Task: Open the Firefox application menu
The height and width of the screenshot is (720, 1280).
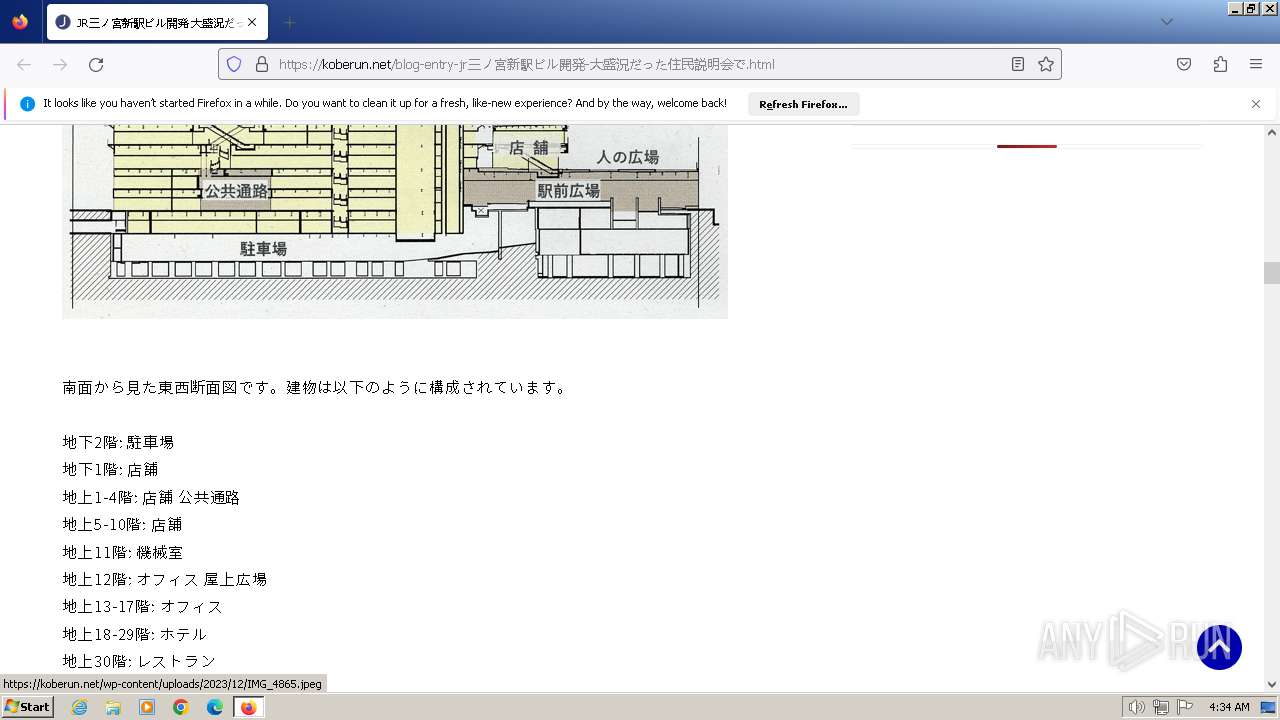Action: coord(1256,64)
